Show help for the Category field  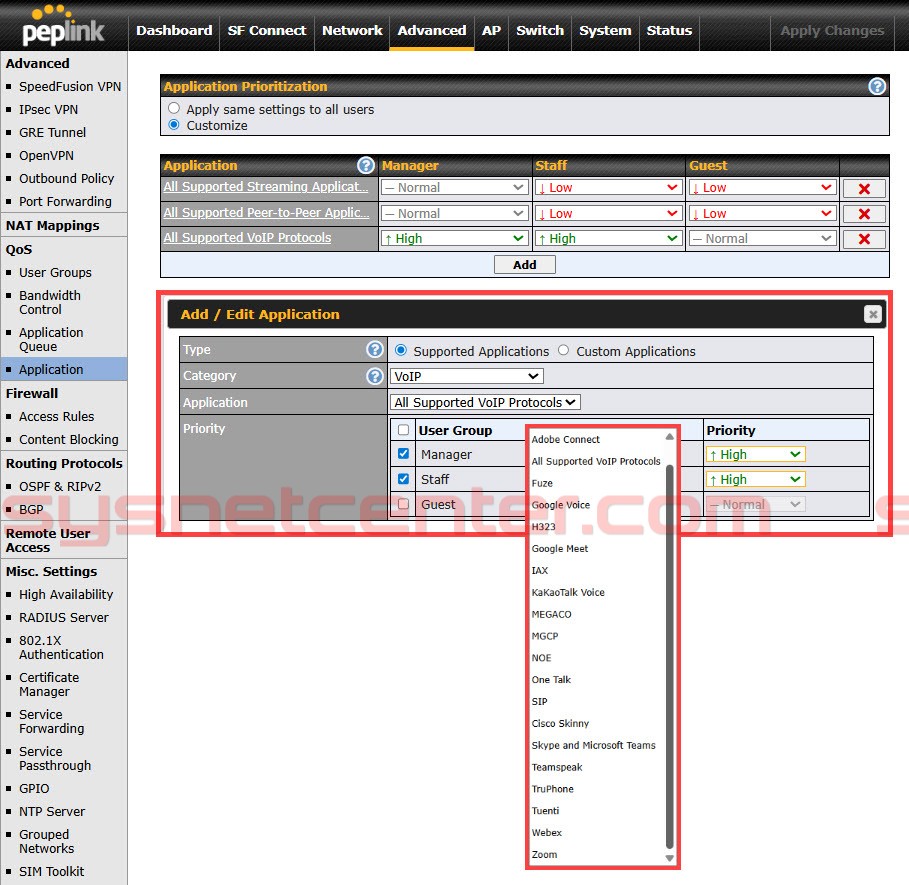[375, 376]
